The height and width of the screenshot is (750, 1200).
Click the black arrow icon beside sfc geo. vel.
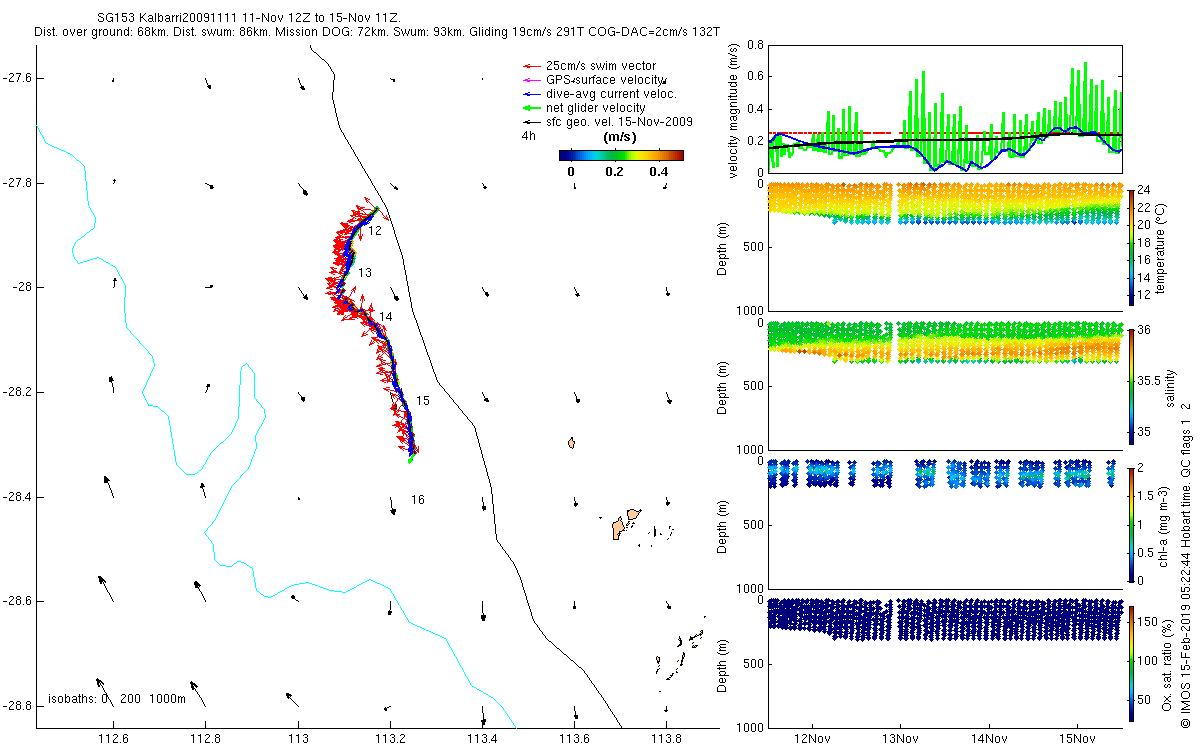click(532, 122)
